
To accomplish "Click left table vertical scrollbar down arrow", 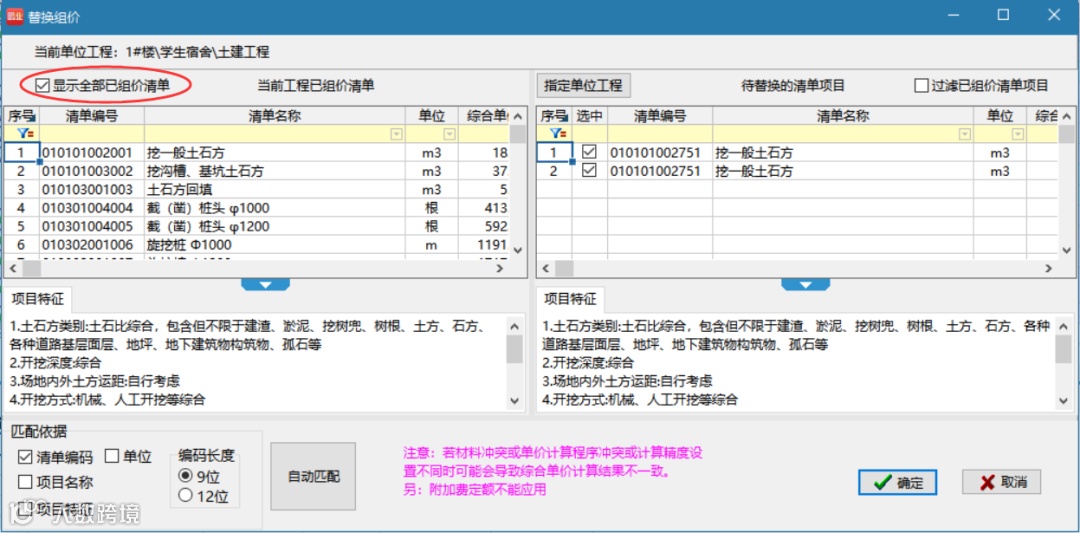I will [x=518, y=250].
